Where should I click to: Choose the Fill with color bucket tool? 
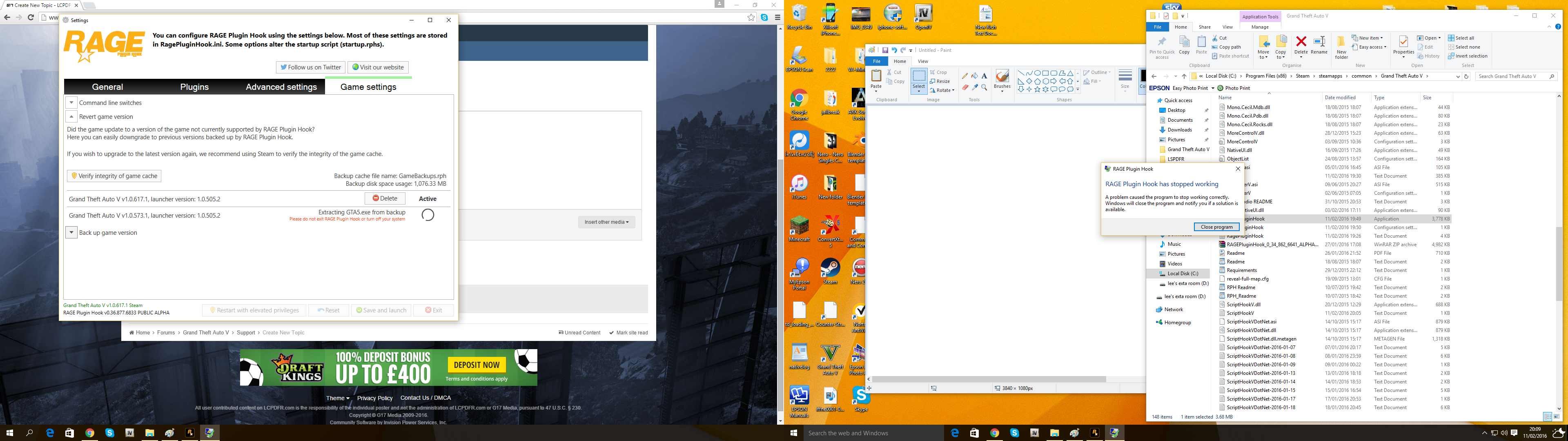tap(975, 76)
